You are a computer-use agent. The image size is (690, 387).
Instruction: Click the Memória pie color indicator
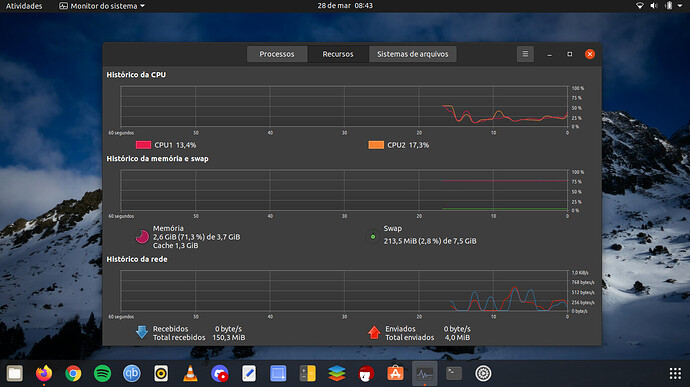point(142,237)
